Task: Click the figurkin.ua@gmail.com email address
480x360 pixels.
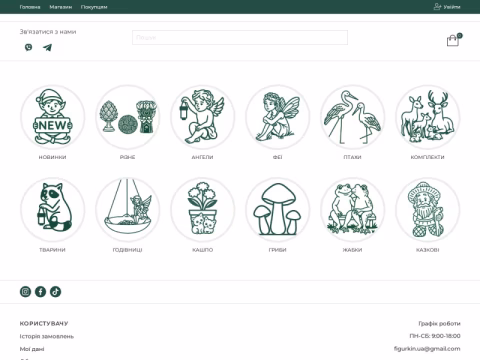Action: [x=427, y=349]
